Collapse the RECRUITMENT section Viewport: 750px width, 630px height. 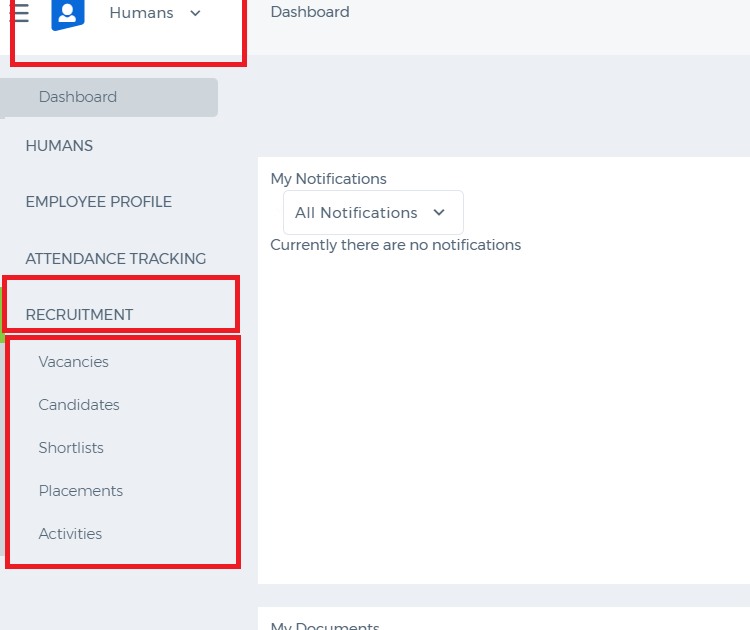coord(79,315)
